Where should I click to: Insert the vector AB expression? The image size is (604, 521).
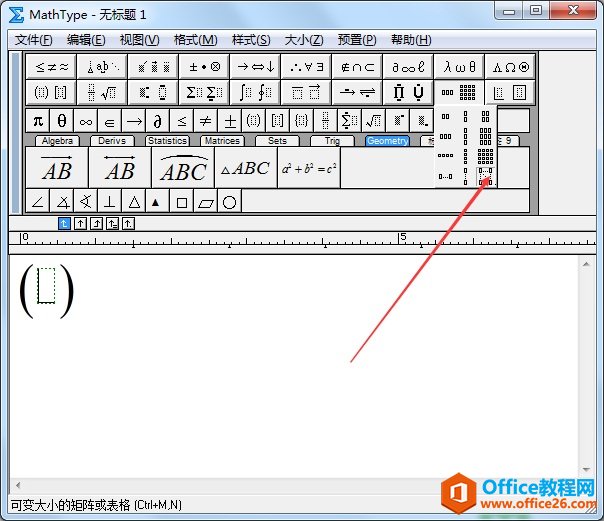[57, 168]
